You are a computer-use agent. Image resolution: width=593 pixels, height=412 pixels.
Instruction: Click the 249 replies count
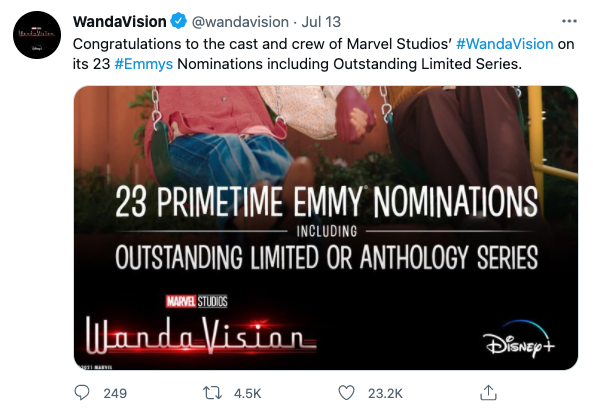tap(115, 393)
